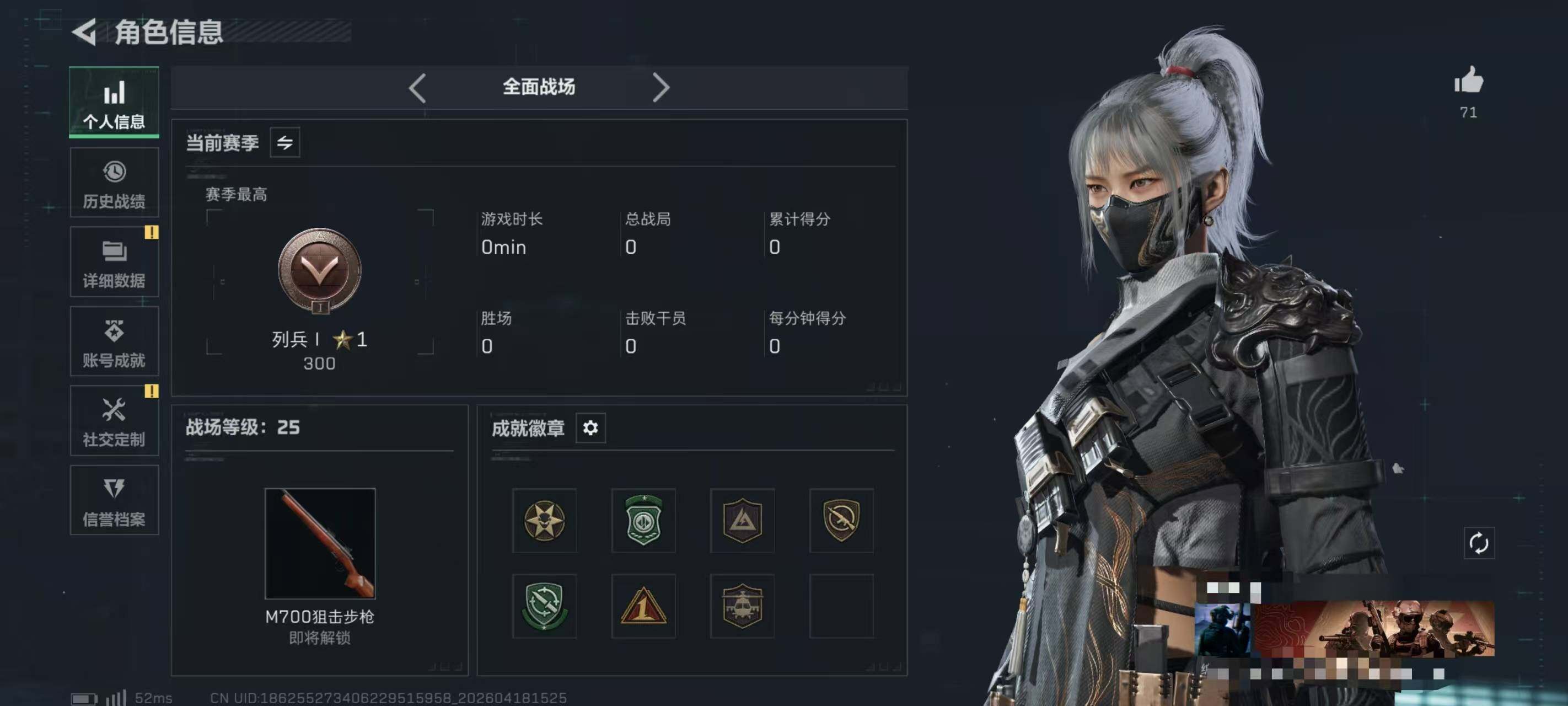Switch to next mode with right chevron
The width and height of the screenshot is (1568, 706).
[x=661, y=88]
